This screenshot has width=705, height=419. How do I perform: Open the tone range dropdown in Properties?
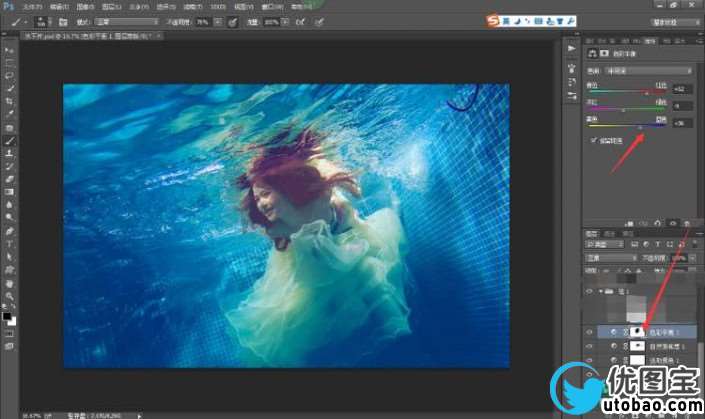(648, 71)
